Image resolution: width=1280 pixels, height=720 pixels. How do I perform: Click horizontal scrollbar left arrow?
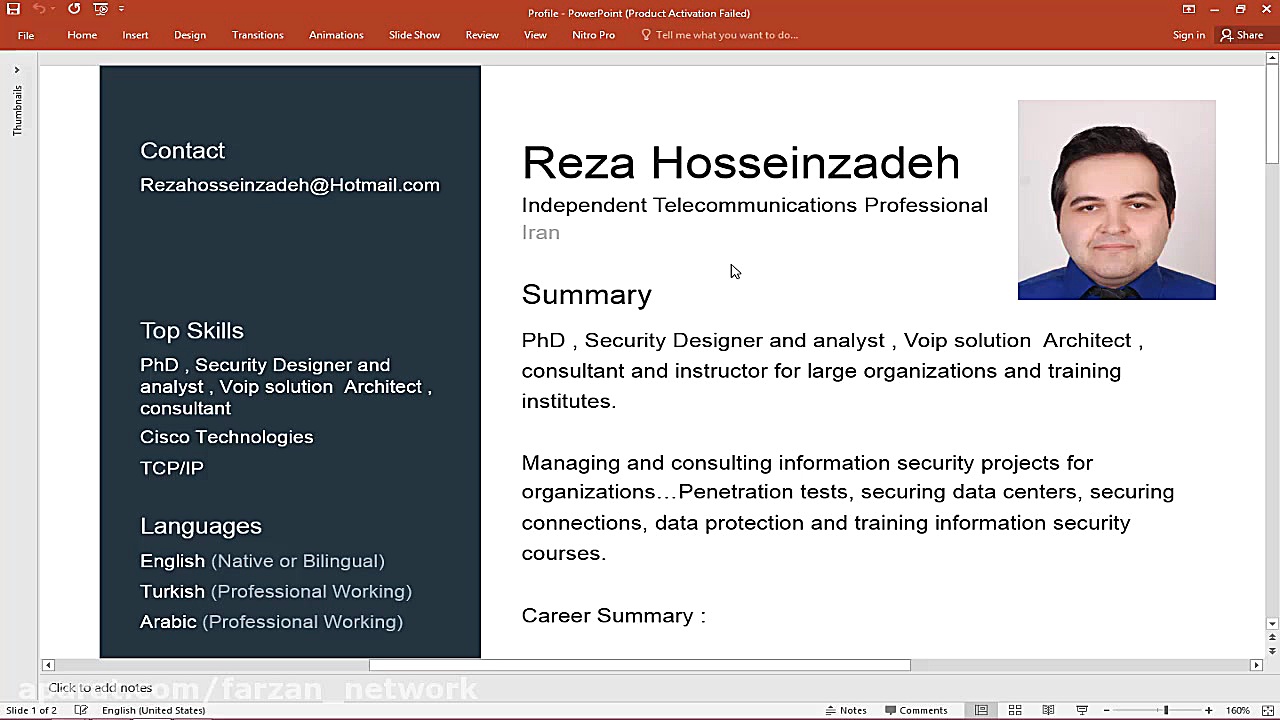(x=47, y=665)
